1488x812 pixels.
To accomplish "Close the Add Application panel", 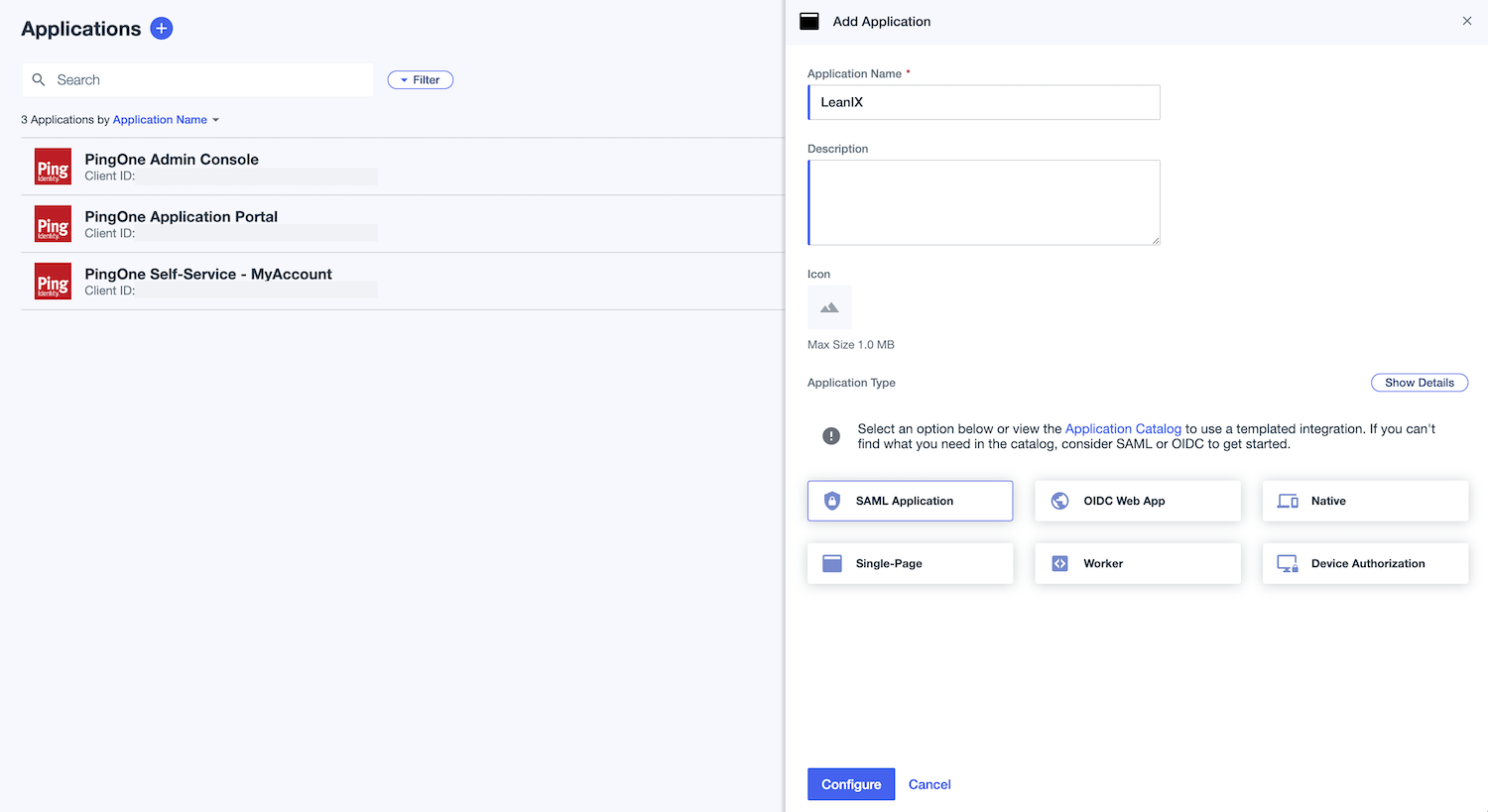I will (1467, 21).
